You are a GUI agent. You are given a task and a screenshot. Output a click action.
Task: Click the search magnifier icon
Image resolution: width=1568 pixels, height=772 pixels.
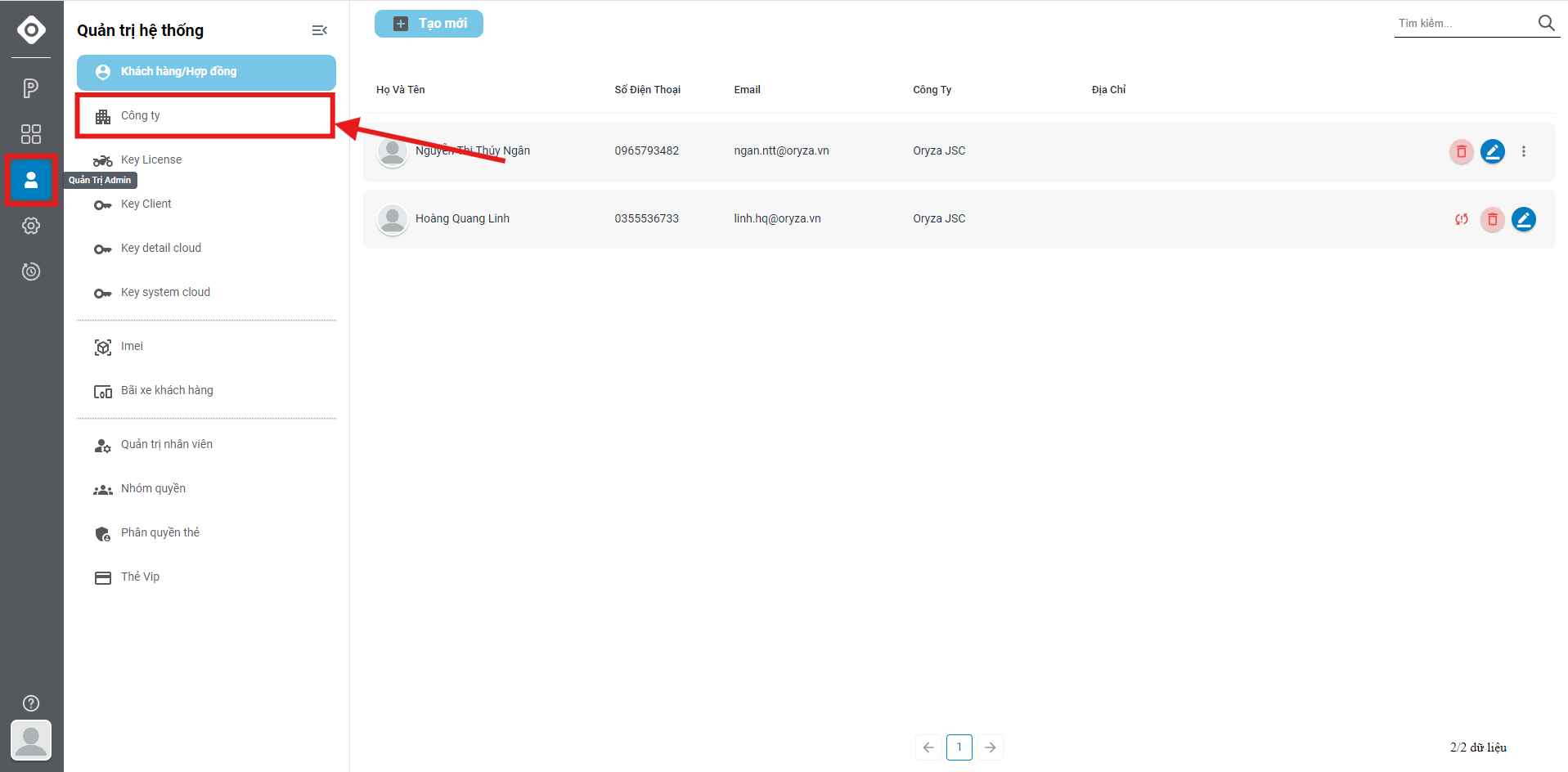coord(1546,23)
